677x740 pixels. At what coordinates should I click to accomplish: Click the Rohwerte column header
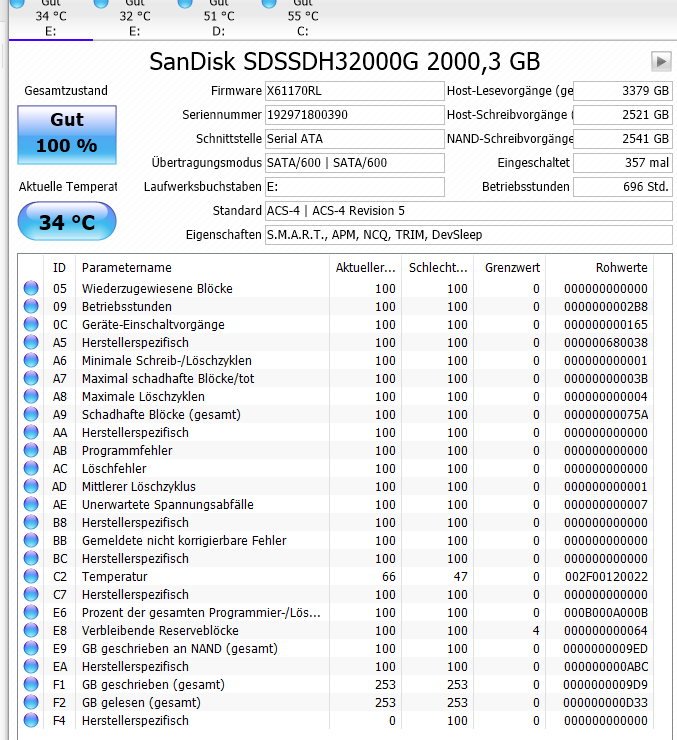coord(600,268)
